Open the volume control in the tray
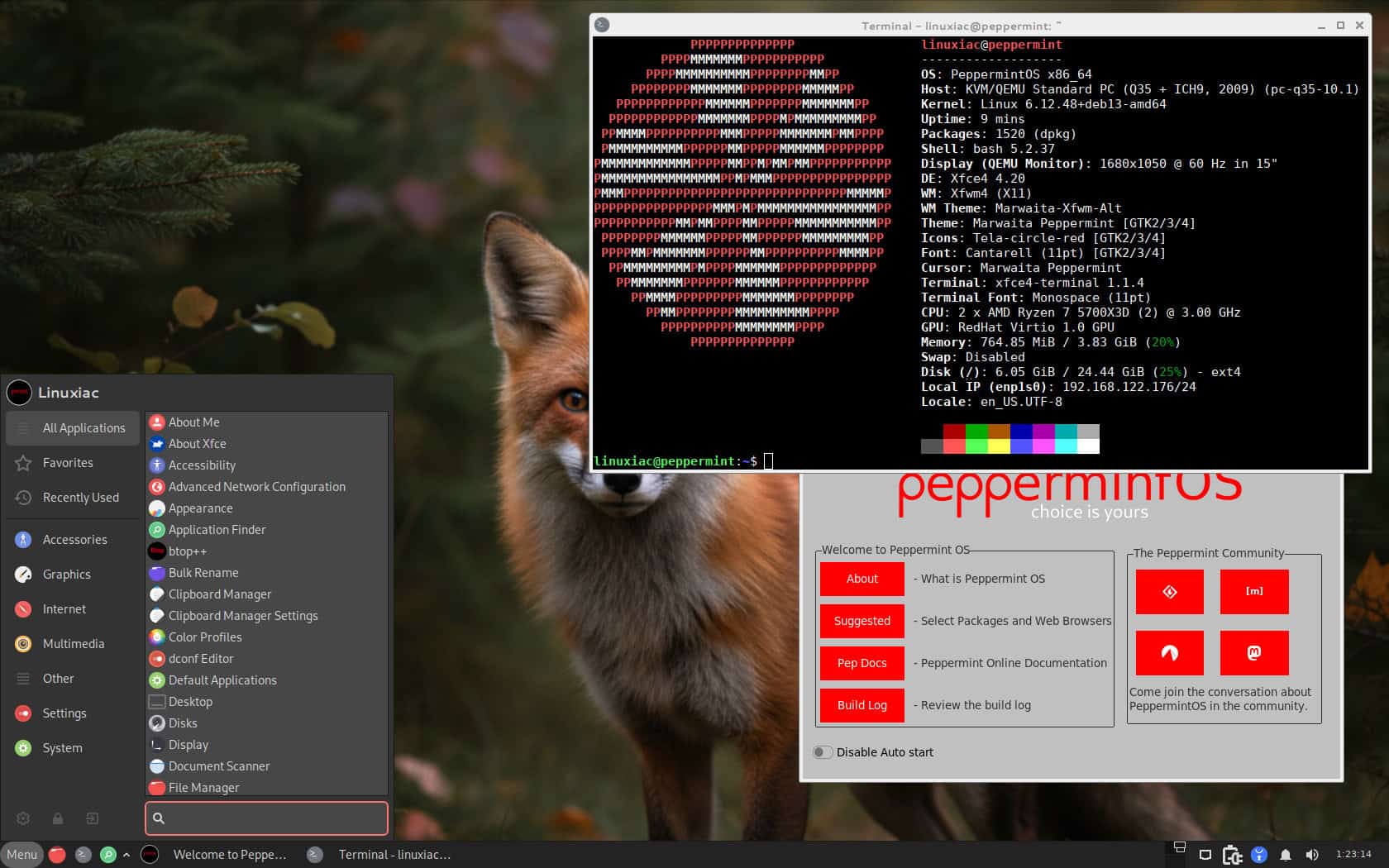This screenshot has width=1389, height=868. tap(1313, 855)
